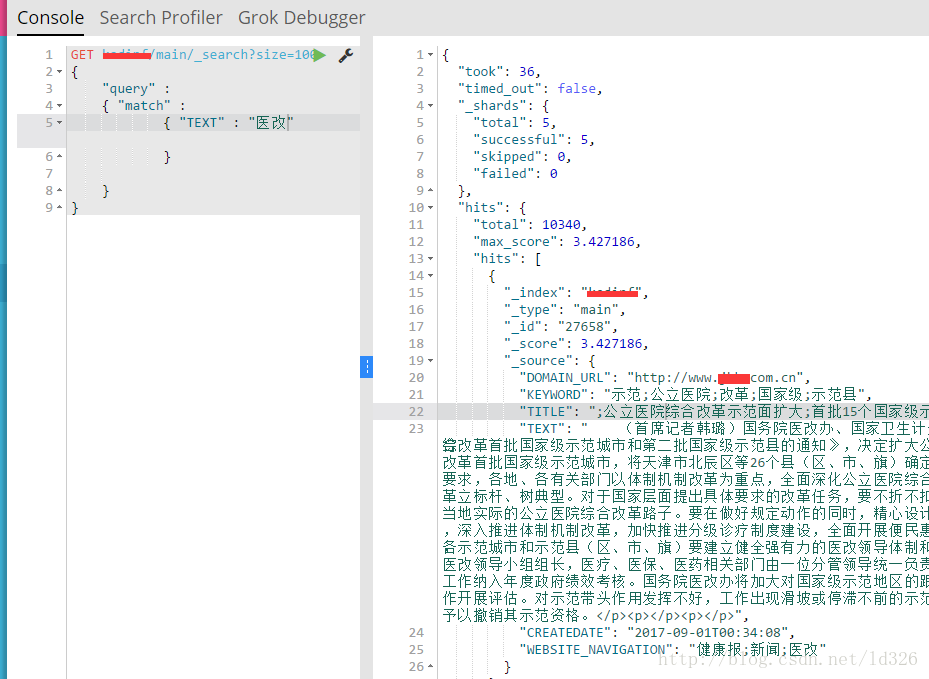Fold the "_source" block in the response

pyautogui.click(x=431, y=361)
